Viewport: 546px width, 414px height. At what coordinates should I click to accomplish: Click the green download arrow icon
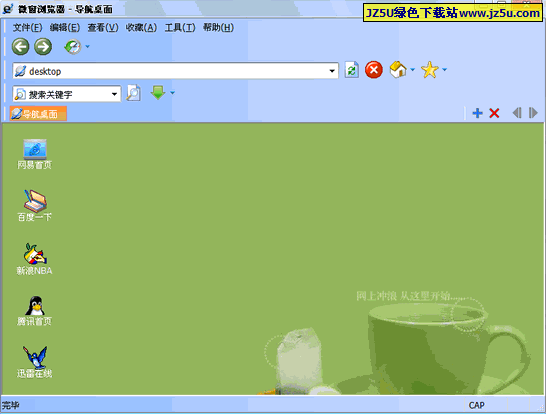(x=158, y=93)
